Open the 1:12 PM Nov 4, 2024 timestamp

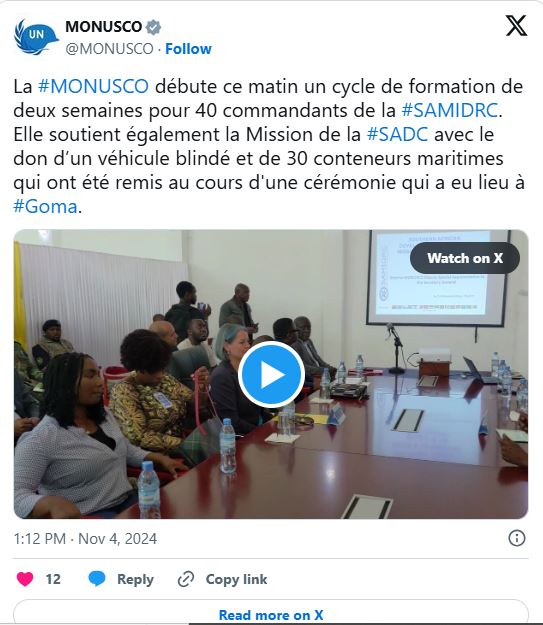(x=85, y=539)
